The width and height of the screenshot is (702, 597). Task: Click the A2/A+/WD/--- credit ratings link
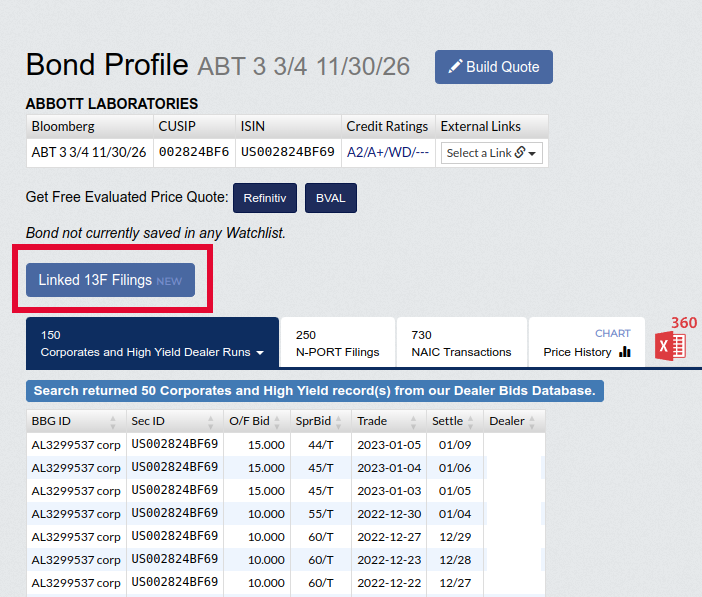[x=388, y=152]
